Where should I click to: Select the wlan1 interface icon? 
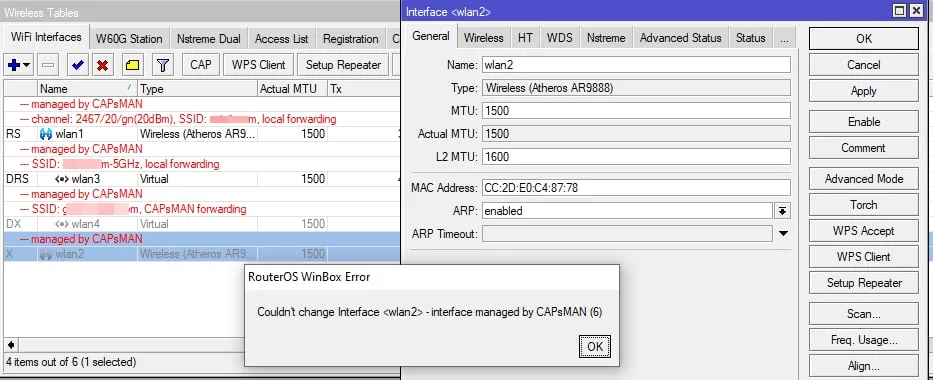[x=45, y=134]
